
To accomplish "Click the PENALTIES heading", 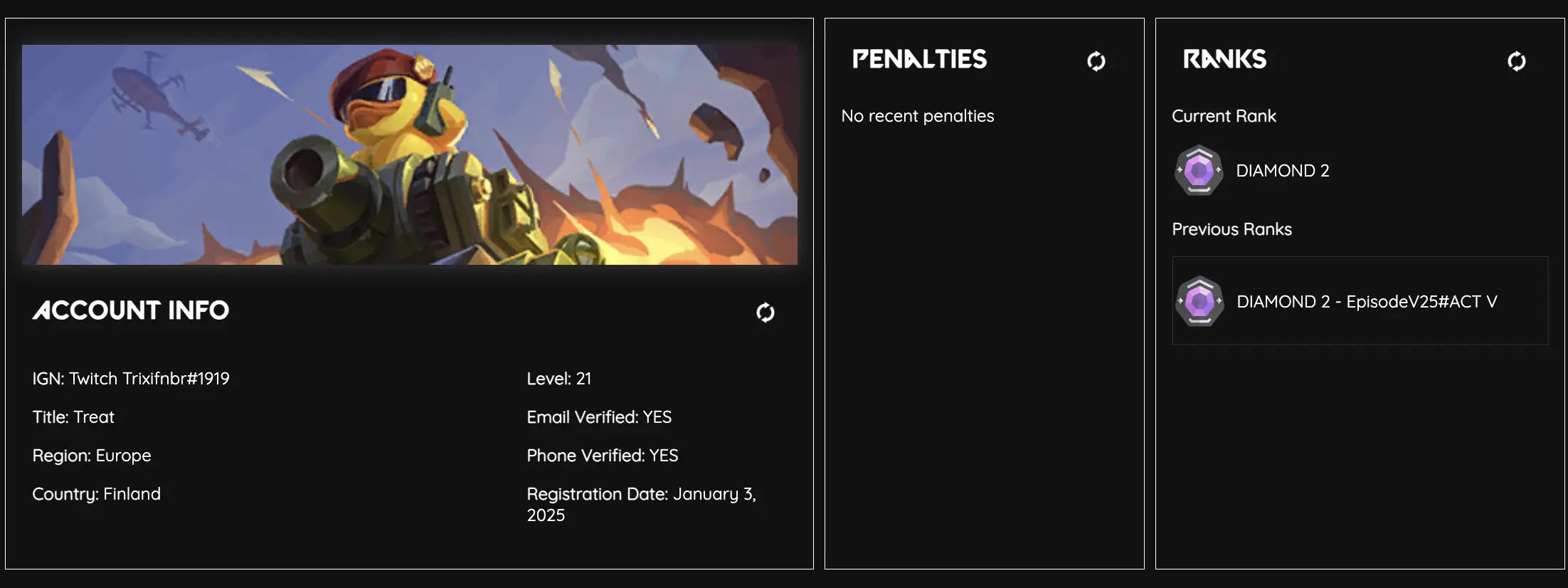I will click(x=920, y=59).
